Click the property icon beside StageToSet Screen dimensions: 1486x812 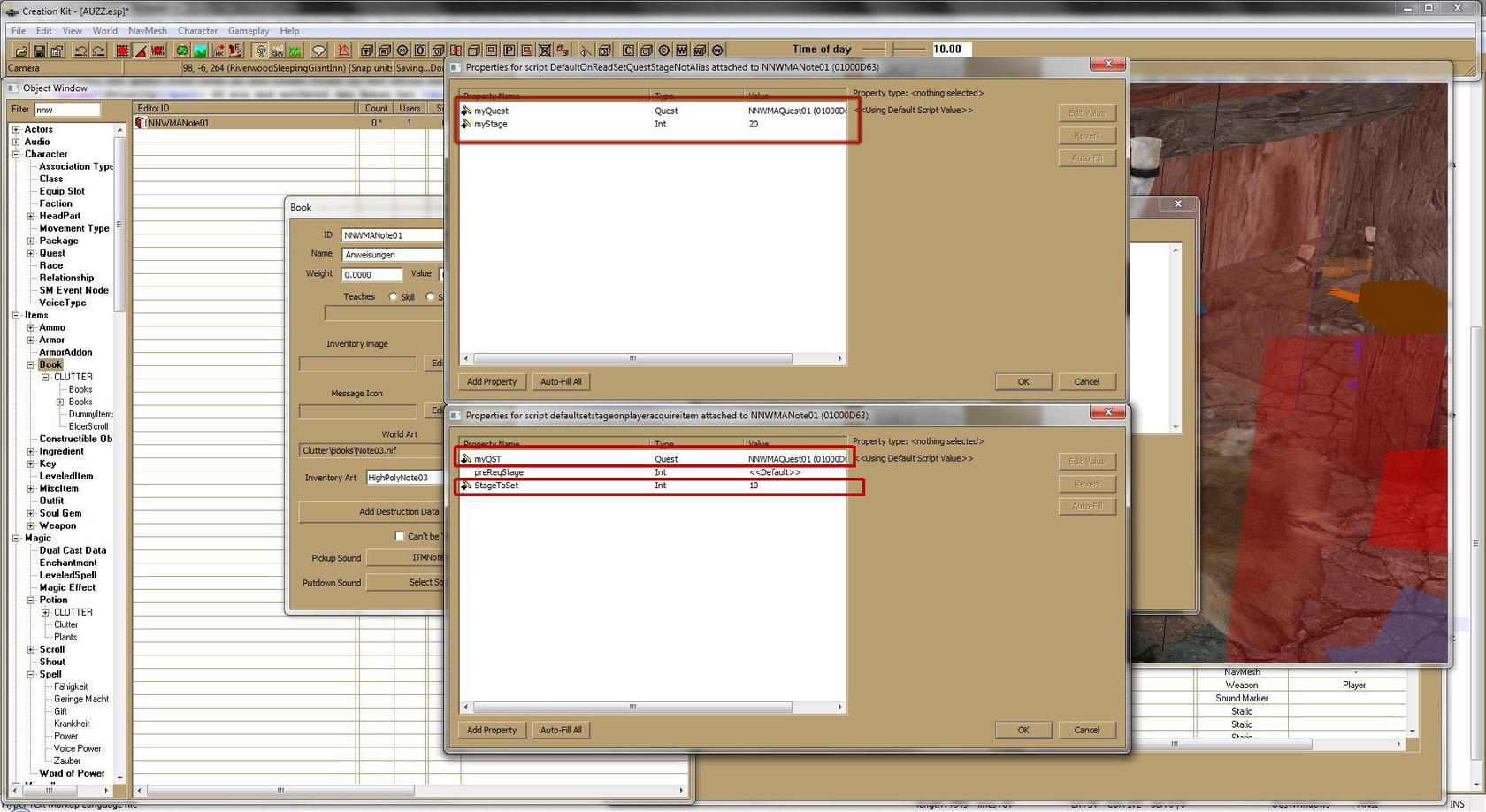pyautogui.click(x=466, y=486)
